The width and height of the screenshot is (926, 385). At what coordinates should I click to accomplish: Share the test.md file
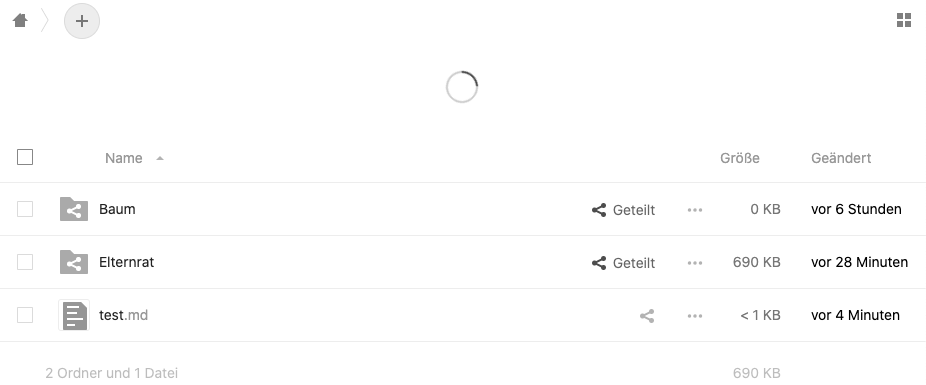(x=647, y=316)
